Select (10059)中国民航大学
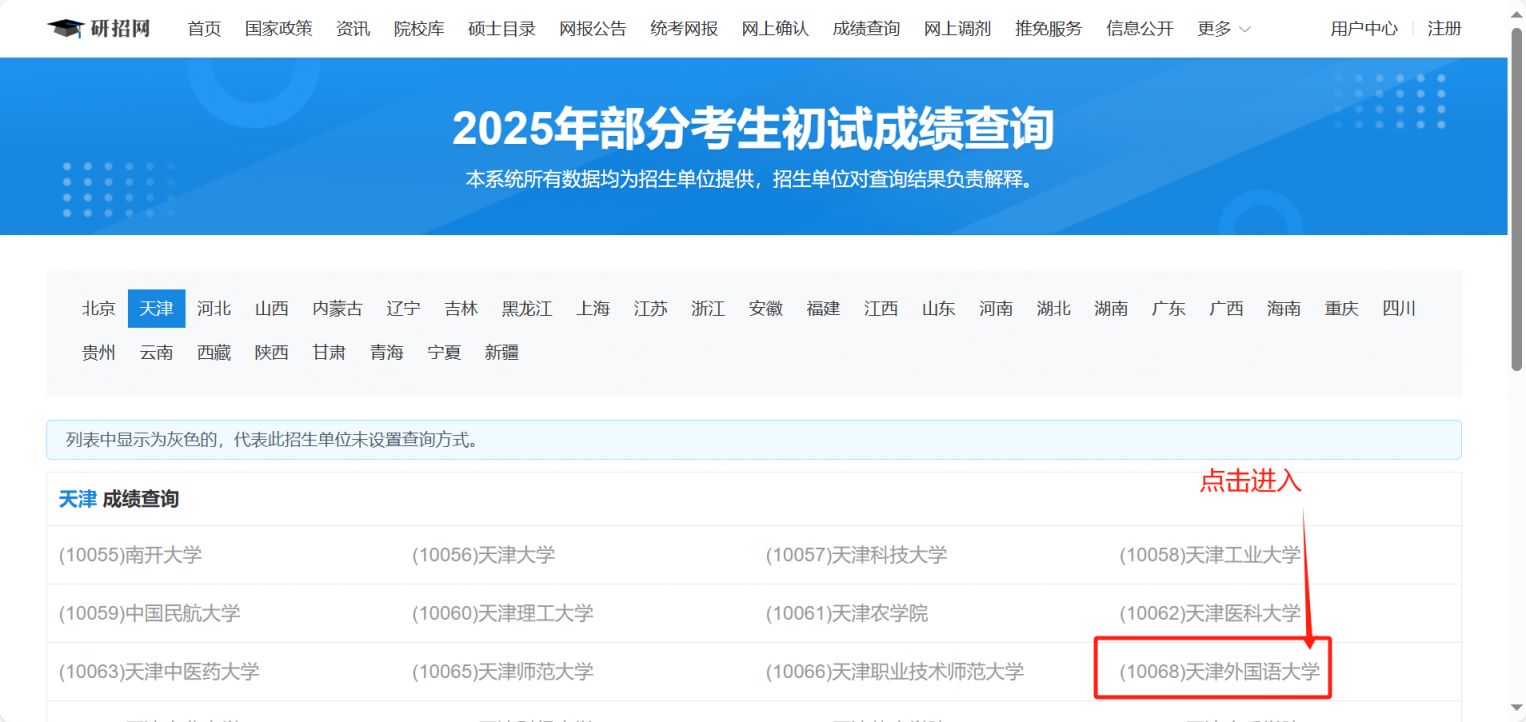1526x722 pixels. pyautogui.click(x=149, y=613)
